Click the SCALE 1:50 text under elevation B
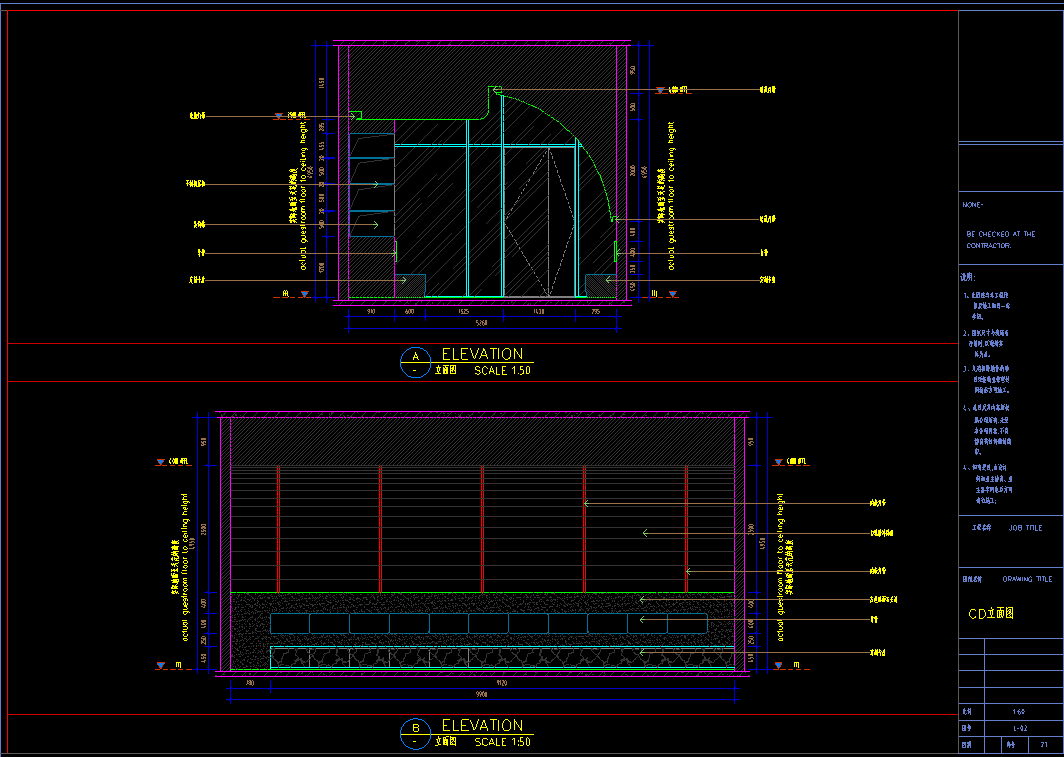Viewport: 1064px width, 757px height. coord(502,742)
